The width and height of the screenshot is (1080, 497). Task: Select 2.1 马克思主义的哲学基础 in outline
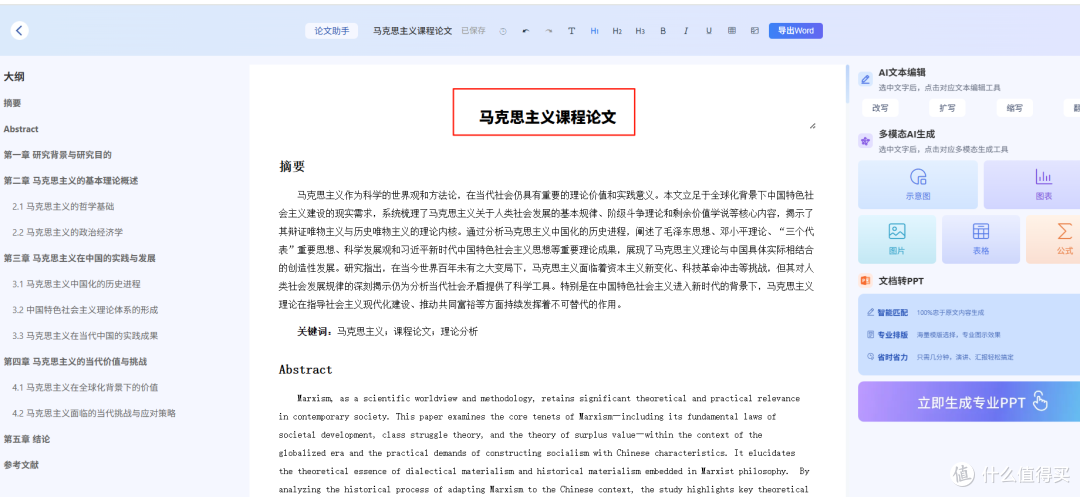pyautogui.click(x=63, y=207)
